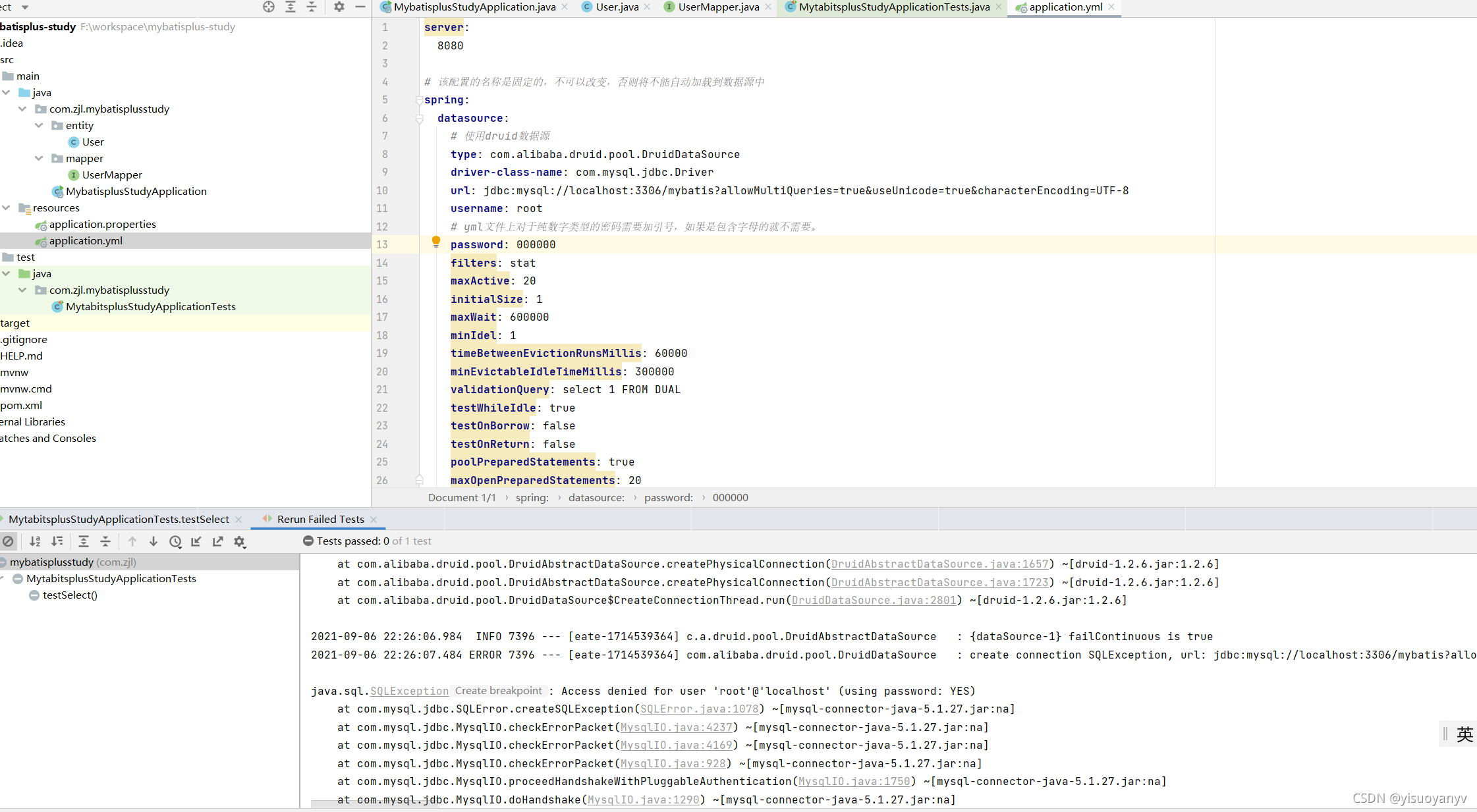Click Create breakpoint inline hint
This screenshot has width=1477, height=812.
[499, 691]
